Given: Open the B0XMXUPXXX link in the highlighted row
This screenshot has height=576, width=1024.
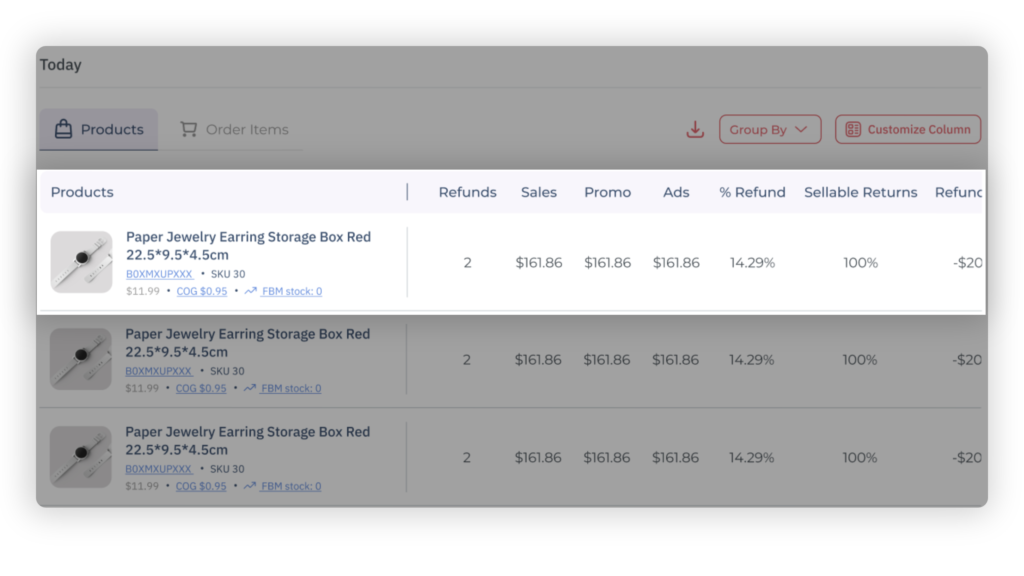Looking at the screenshot, I should coord(159,274).
